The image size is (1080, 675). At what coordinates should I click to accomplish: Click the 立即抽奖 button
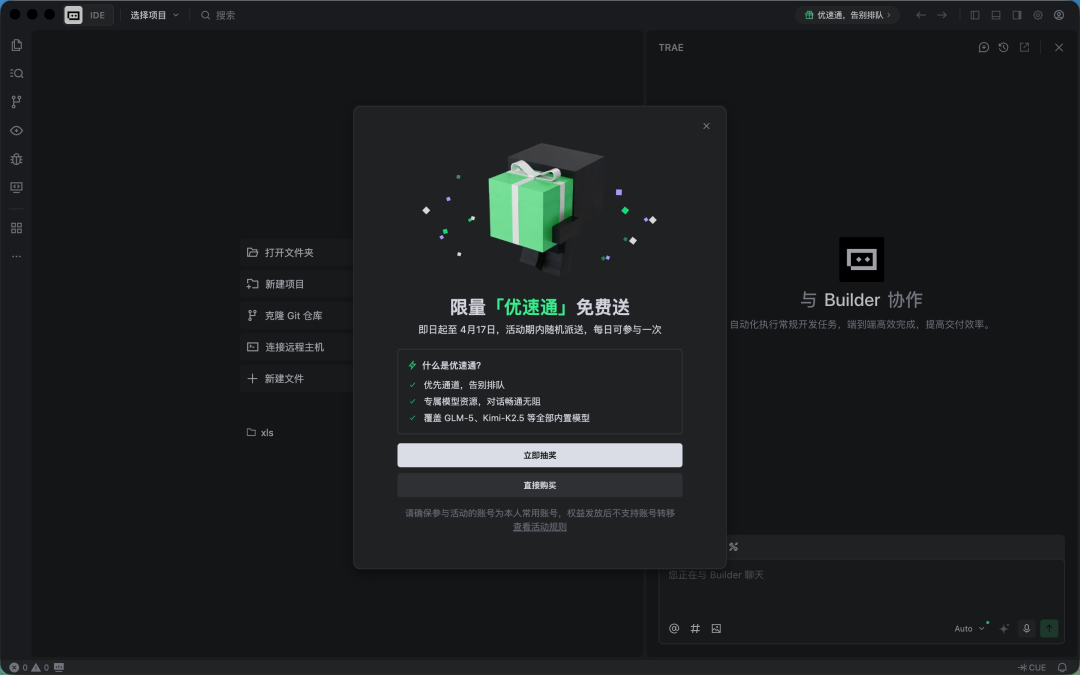[540, 455]
